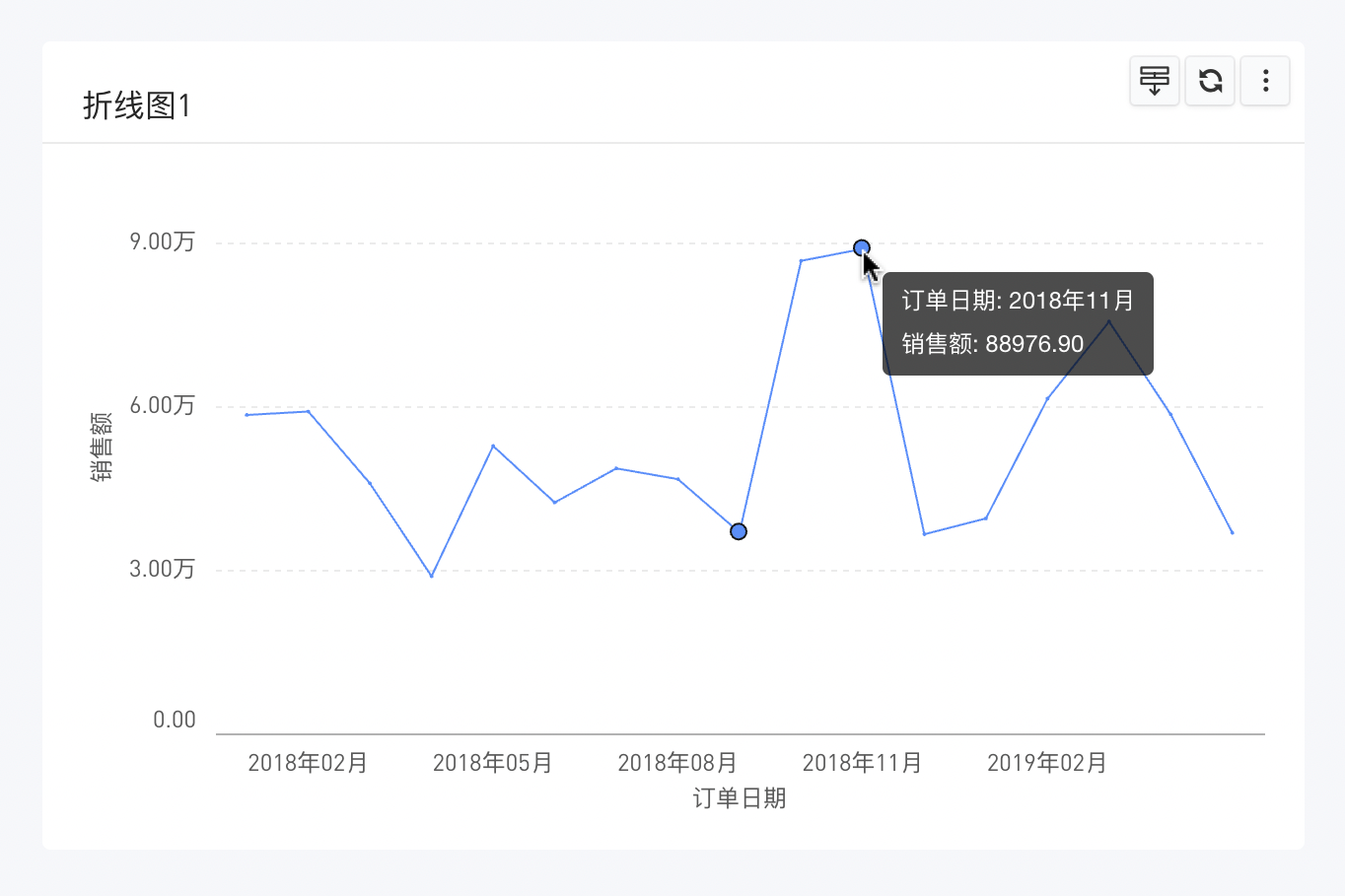Click the drill-down icon in chart header
1345x896 pixels.
point(1155,81)
